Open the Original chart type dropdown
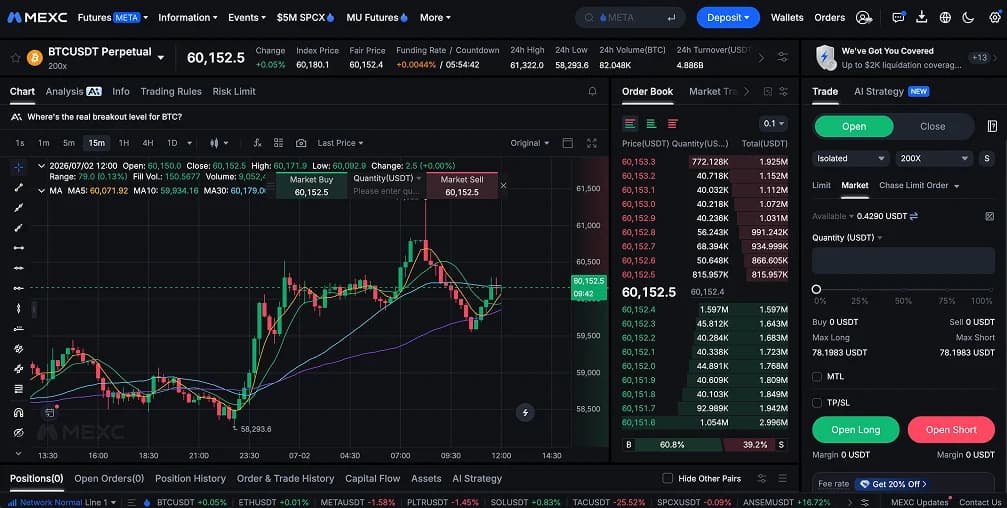The width and height of the screenshot is (1007, 508). 530,143
